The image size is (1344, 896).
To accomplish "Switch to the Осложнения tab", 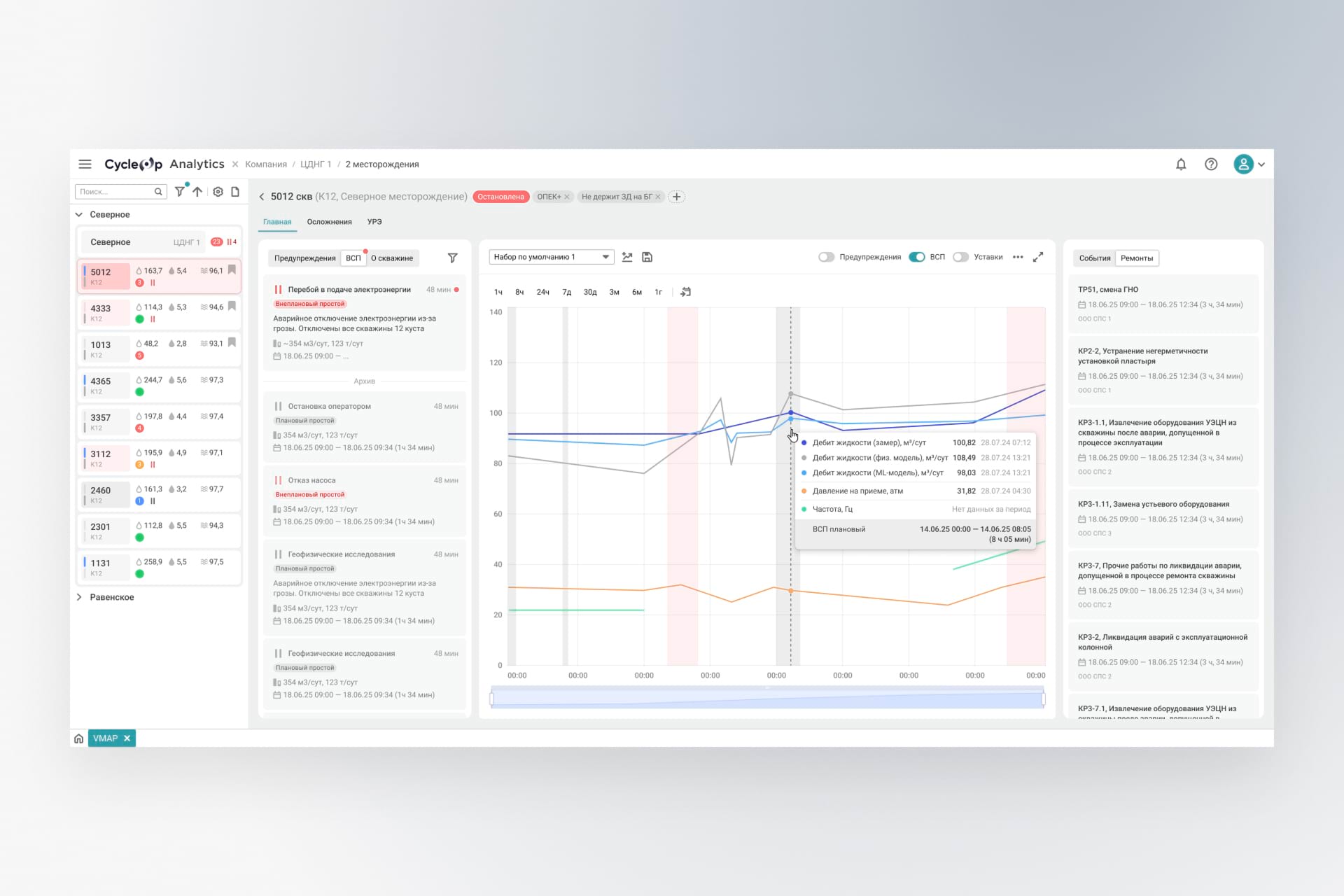I will click(x=329, y=222).
